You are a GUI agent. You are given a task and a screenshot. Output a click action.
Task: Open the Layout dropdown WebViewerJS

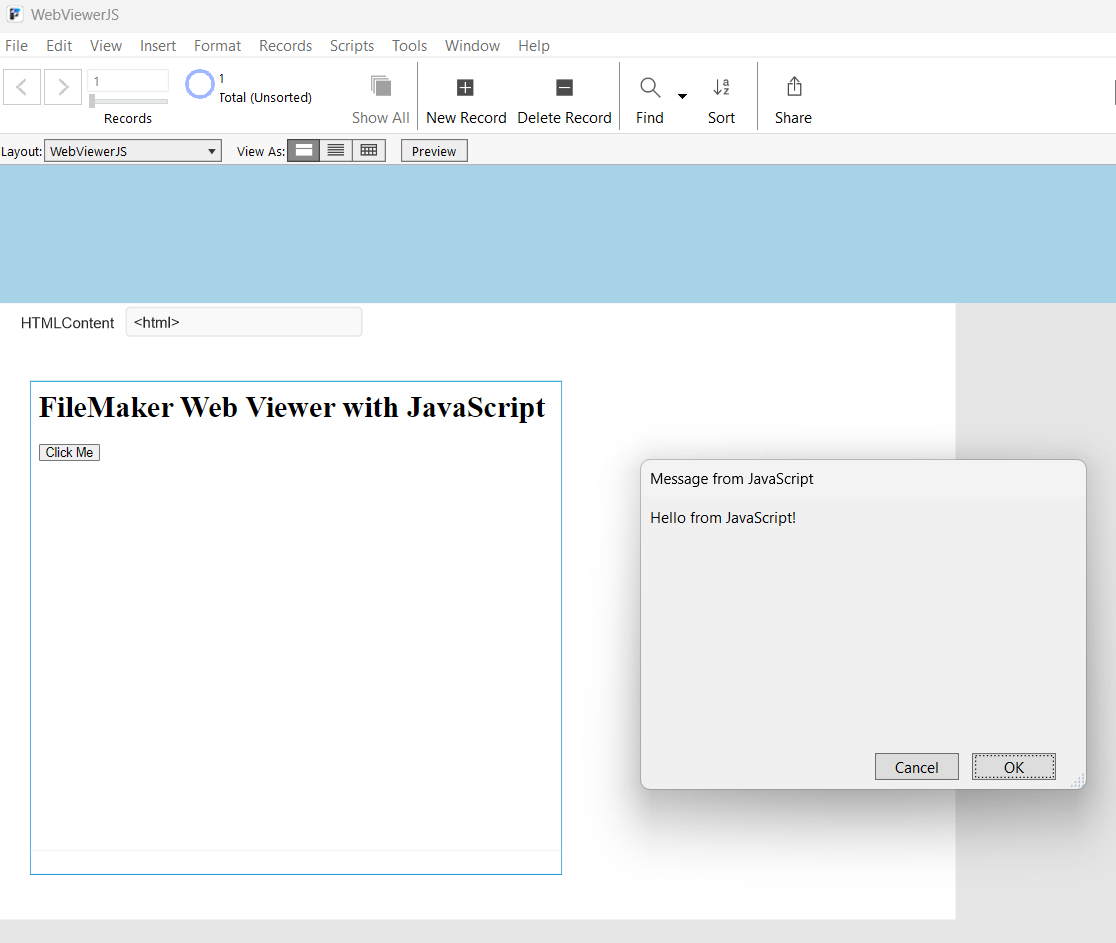(133, 151)
